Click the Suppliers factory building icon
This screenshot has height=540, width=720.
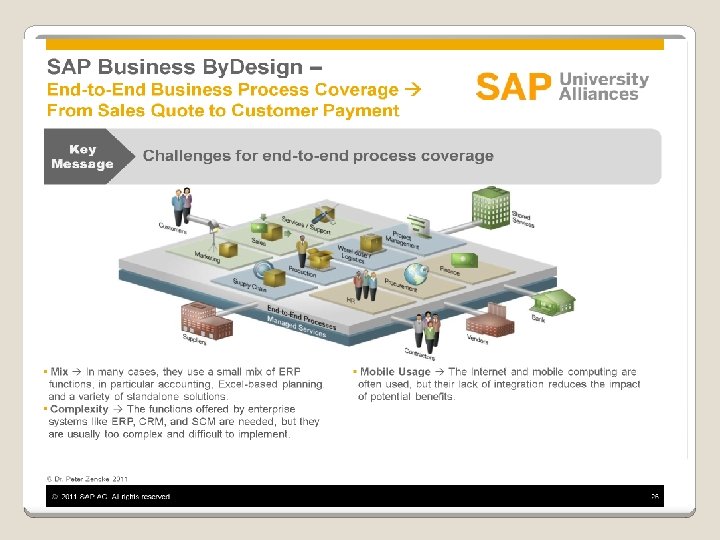pos(207,321)
